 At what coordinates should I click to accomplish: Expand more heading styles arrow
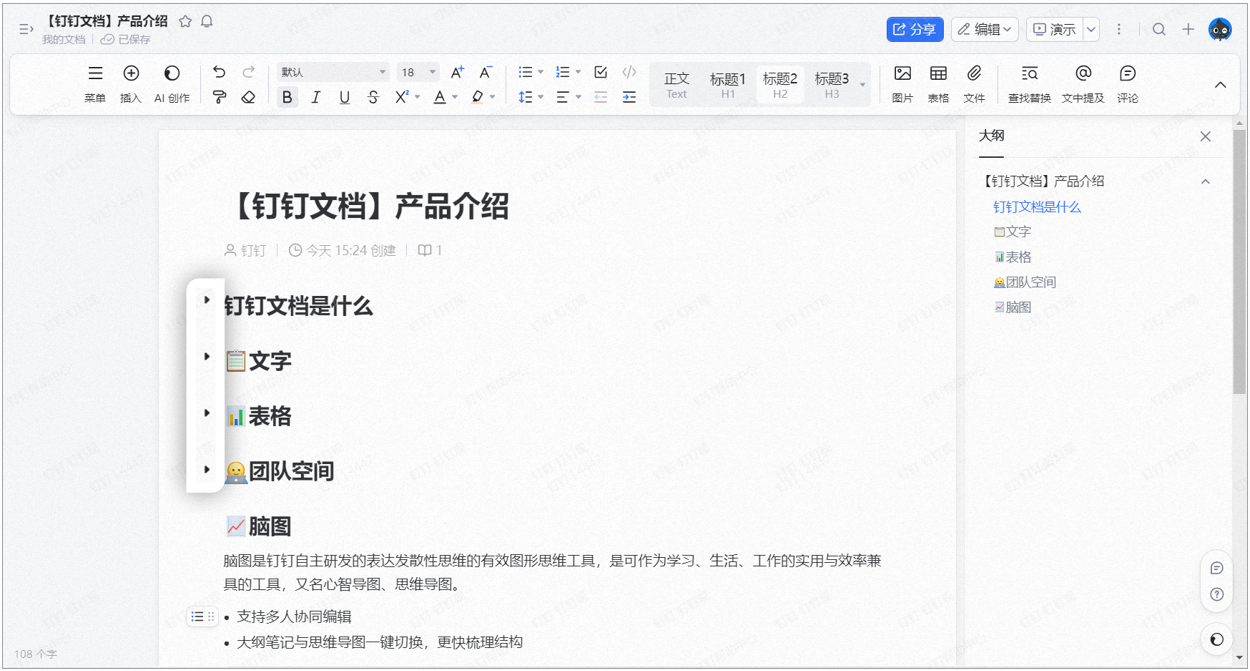tap(863, 85)
